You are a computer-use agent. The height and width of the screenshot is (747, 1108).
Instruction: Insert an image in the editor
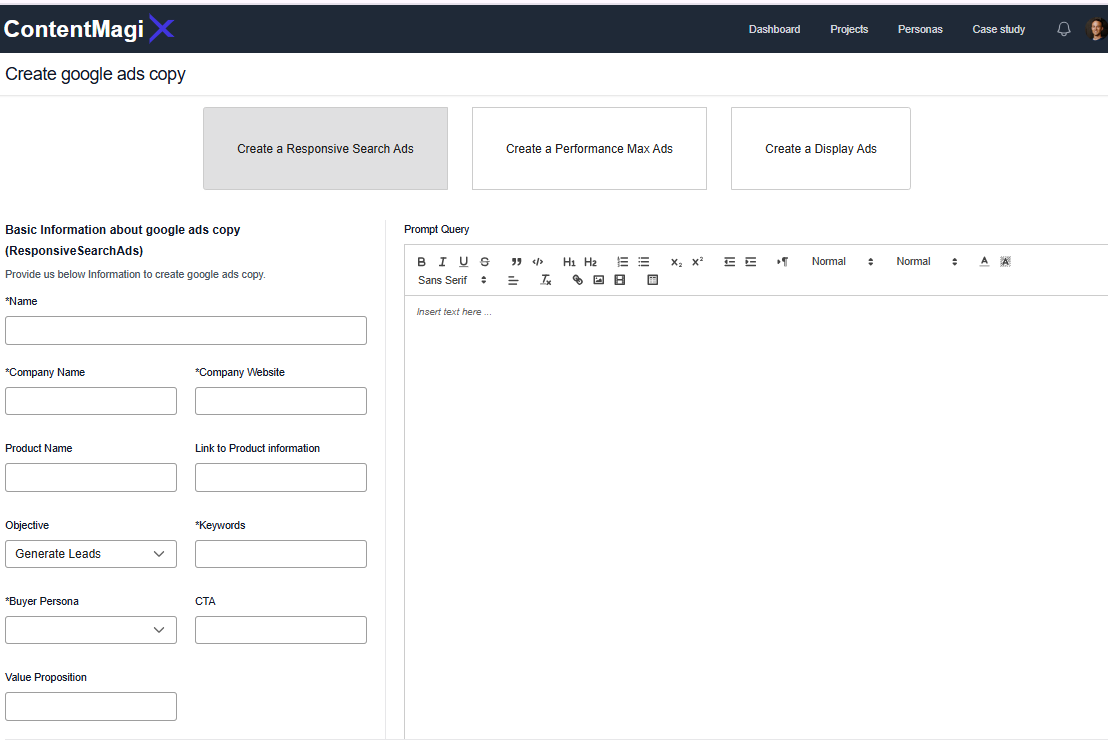pyautogui.click(x=599, y=281)
